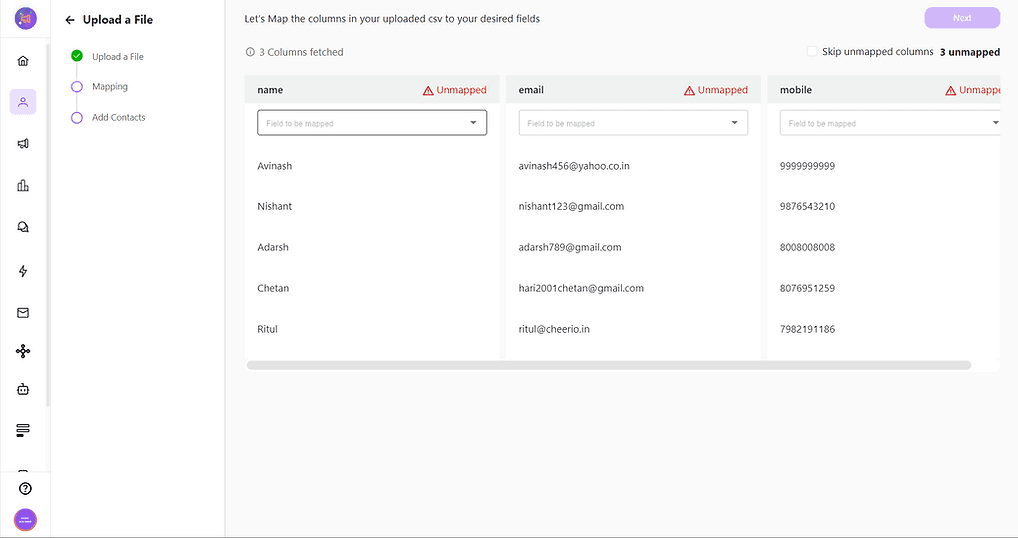Select the Add Contacts step label

[119, 117]
